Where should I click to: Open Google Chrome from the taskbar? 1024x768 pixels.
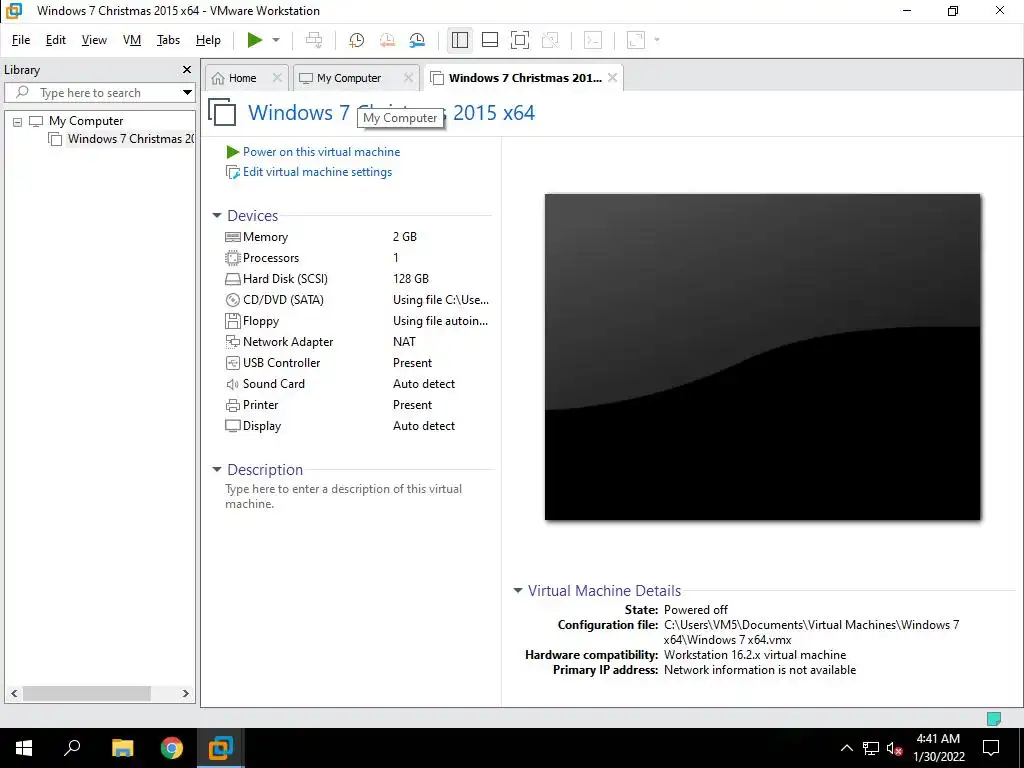tap(172, 748)
